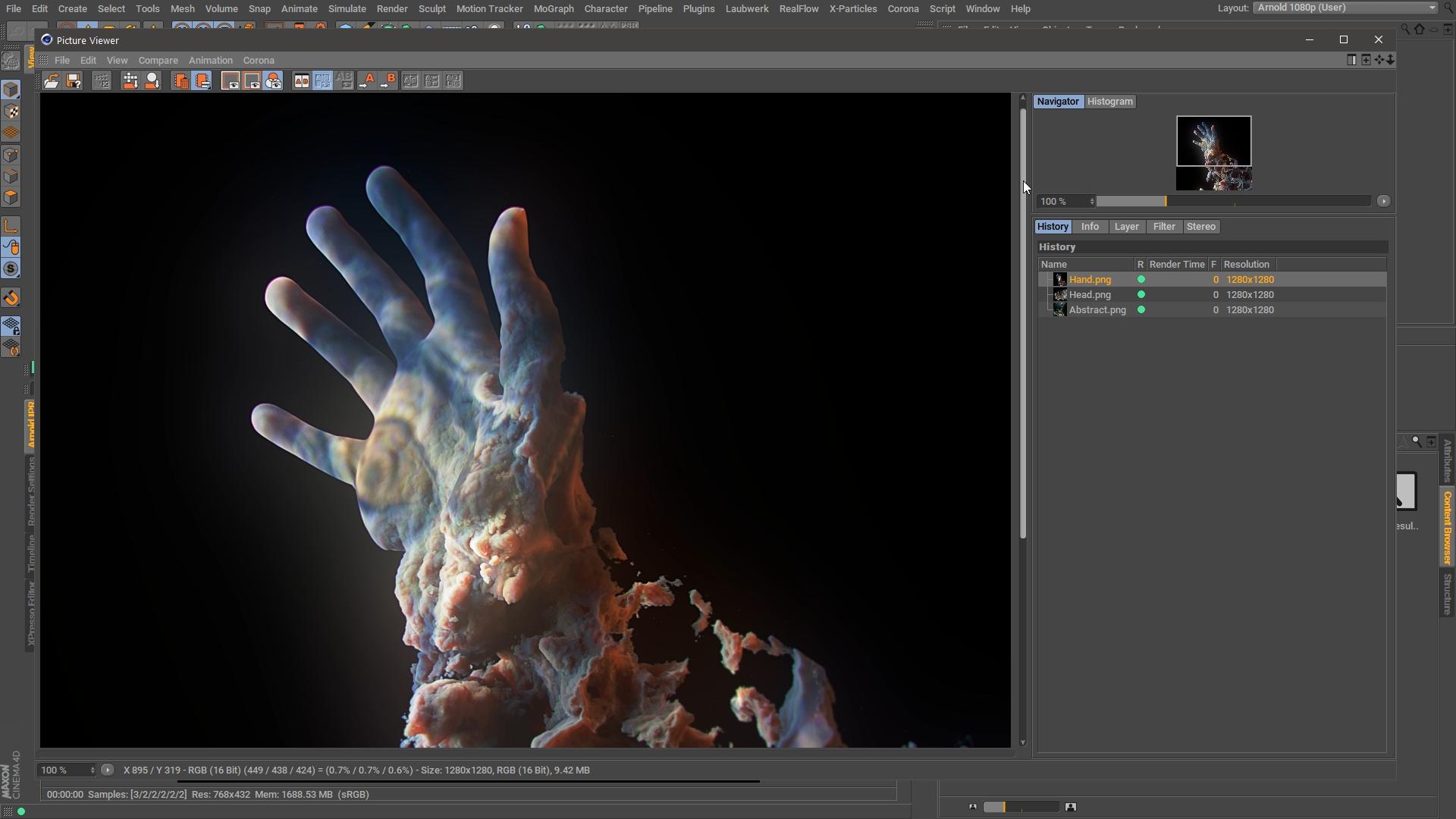
Task: Switch to the Filter tab
Action: click(x=1163, y=227)
